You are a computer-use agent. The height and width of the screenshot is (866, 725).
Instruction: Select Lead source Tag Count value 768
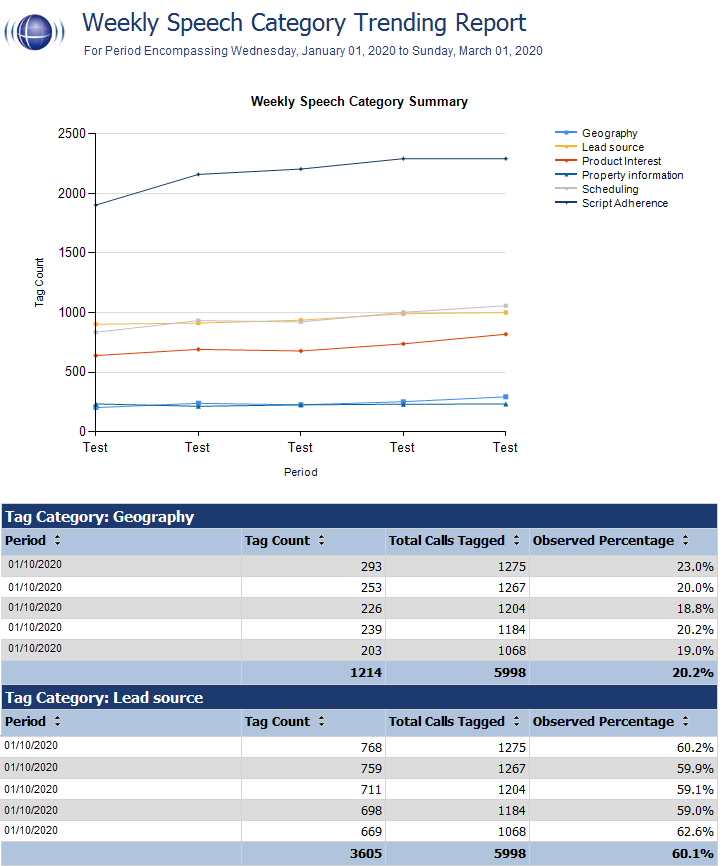point(371,748)
